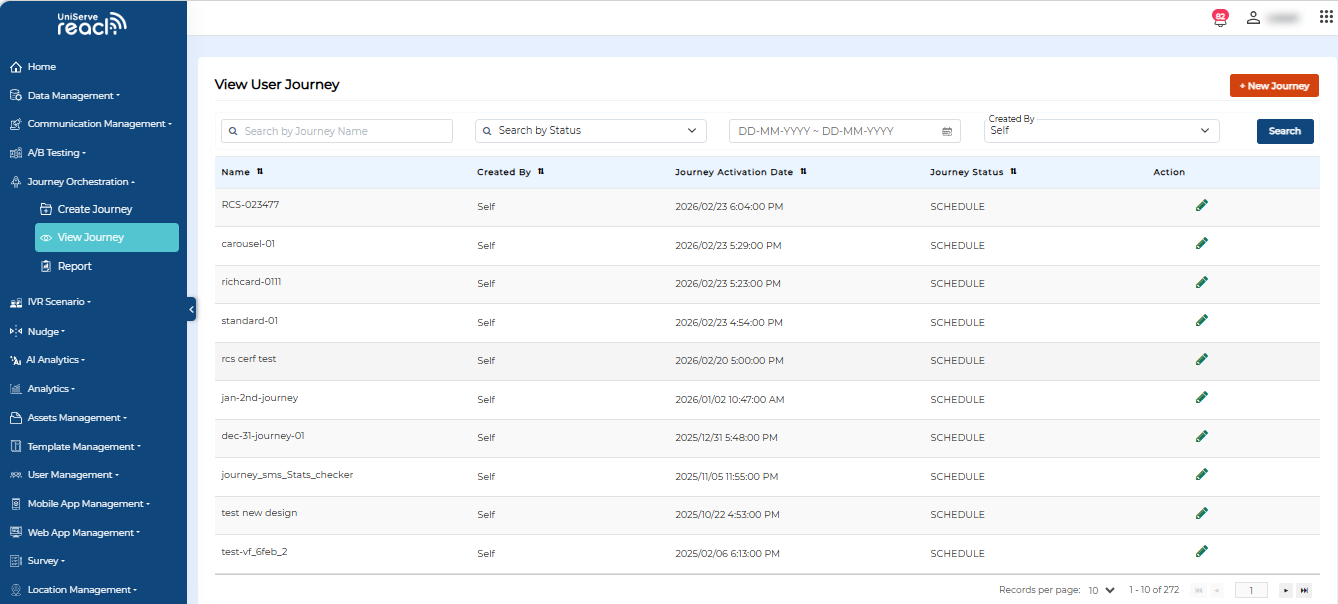This screenshot has height=604, width=1338.
Task: Expand Data Management menu in sidebar
Action: click(x=73, y=96)
